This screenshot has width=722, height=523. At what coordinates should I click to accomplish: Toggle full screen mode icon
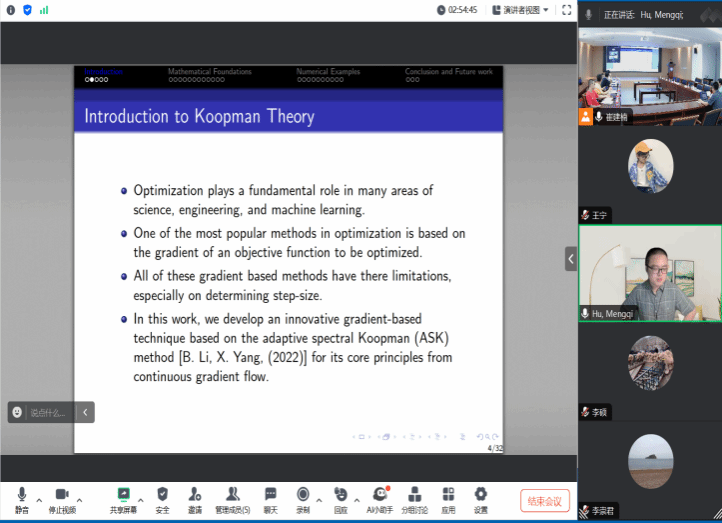pyautogui.click(x=566, y=10)
